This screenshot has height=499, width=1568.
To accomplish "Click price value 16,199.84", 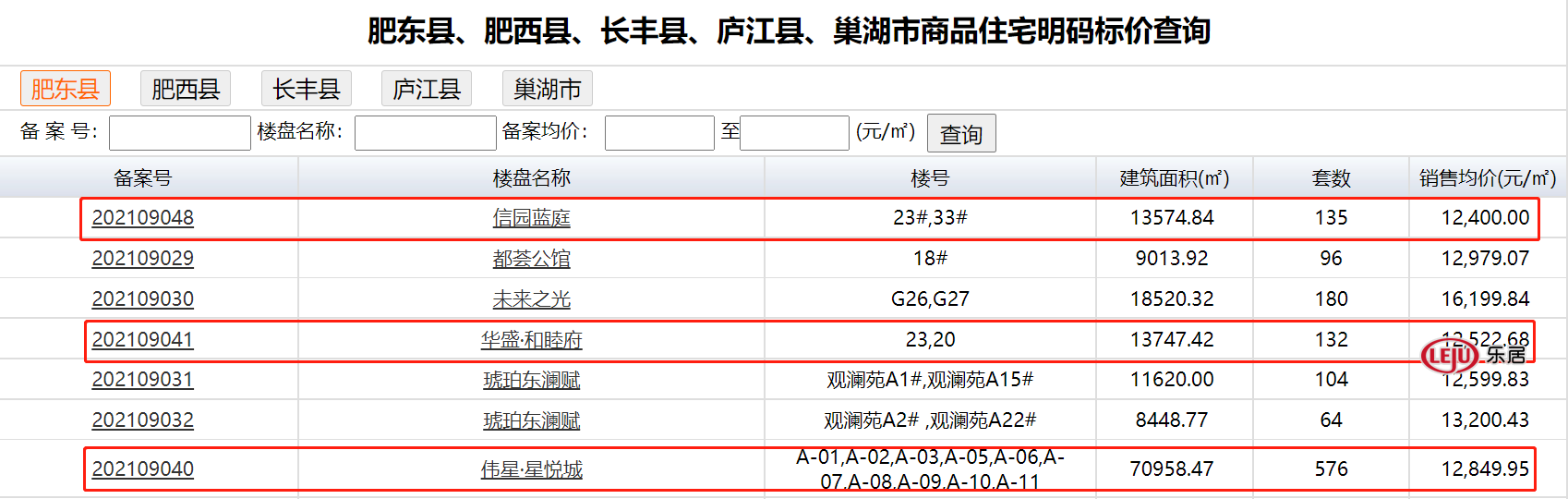I will pyautogui.click(x=1485, y=299).
